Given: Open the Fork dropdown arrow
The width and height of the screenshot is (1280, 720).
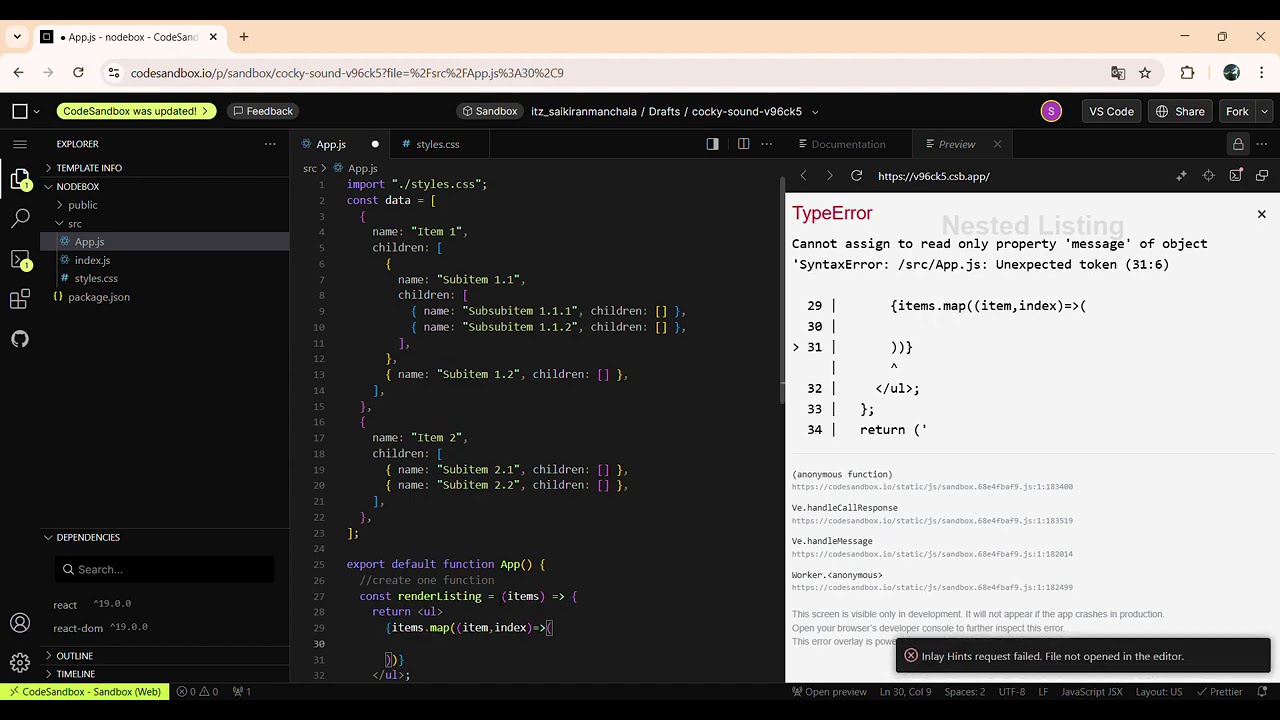Looking at the screenshot, I should click(1265, 111).
